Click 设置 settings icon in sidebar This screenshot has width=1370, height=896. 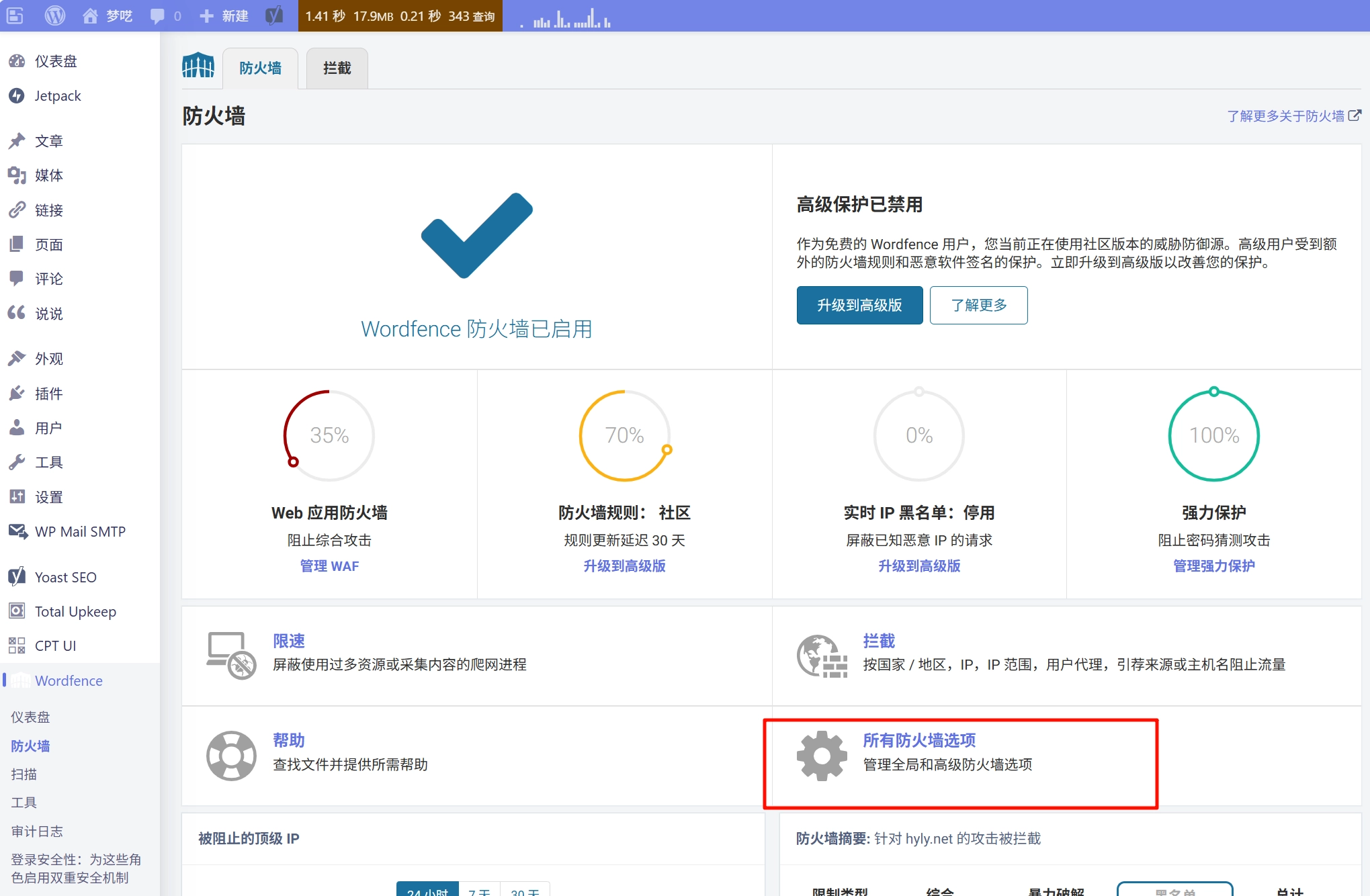(17, 497)
